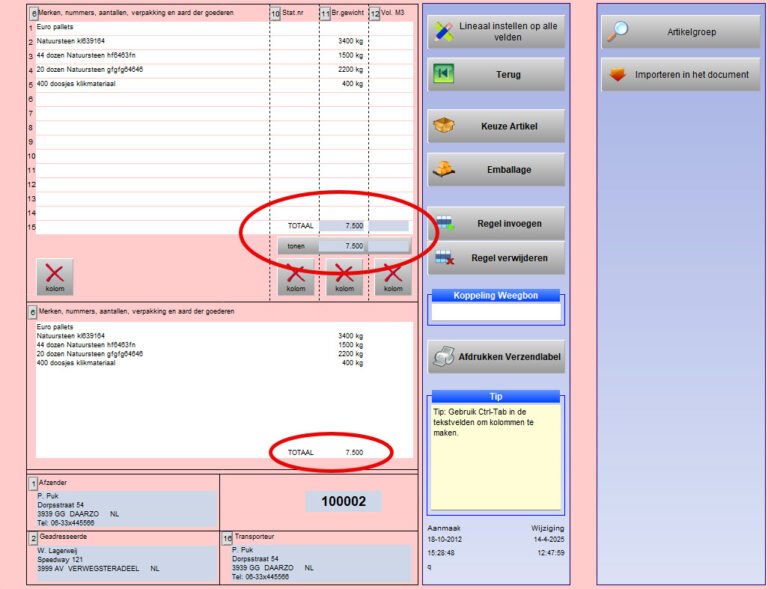Delete a row with Regel verwijderen
The height and width of the screenshot is (589, 768).
pyautogui.click(x=495, y=258)
